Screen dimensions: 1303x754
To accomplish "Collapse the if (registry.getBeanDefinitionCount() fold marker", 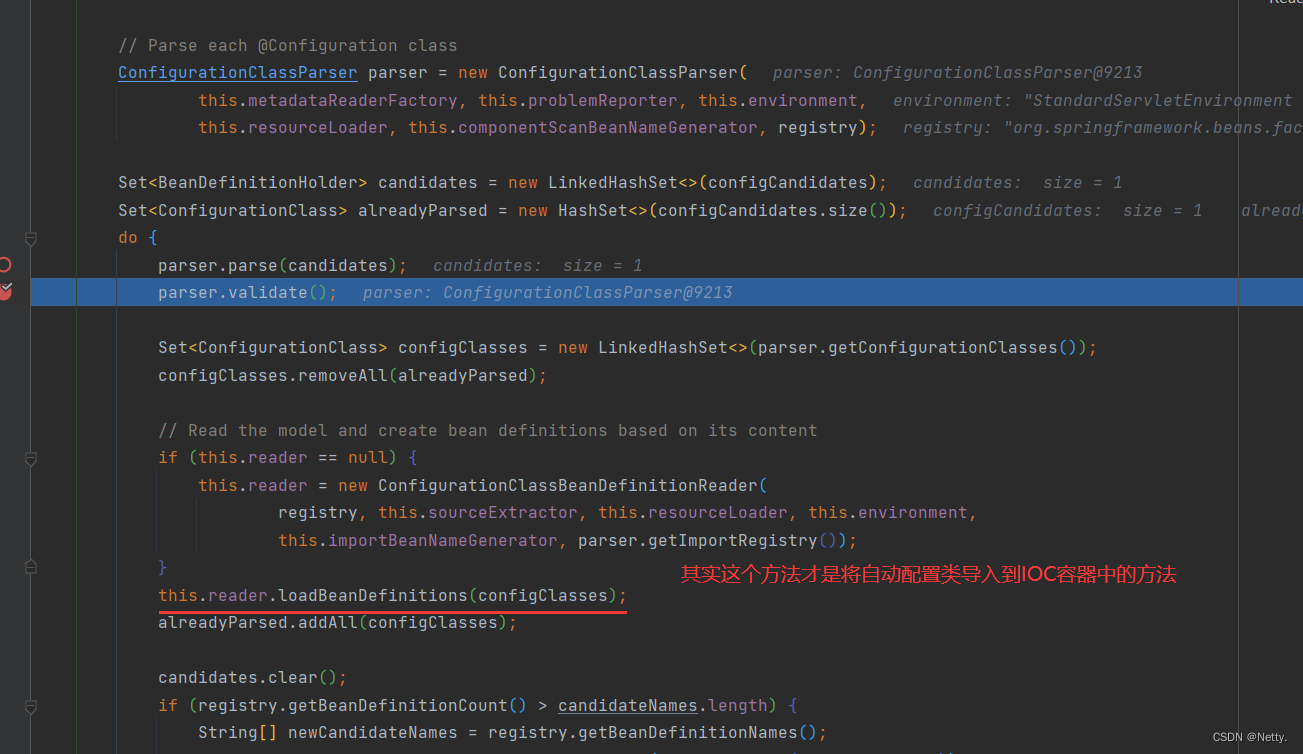I will pos(30,706).
